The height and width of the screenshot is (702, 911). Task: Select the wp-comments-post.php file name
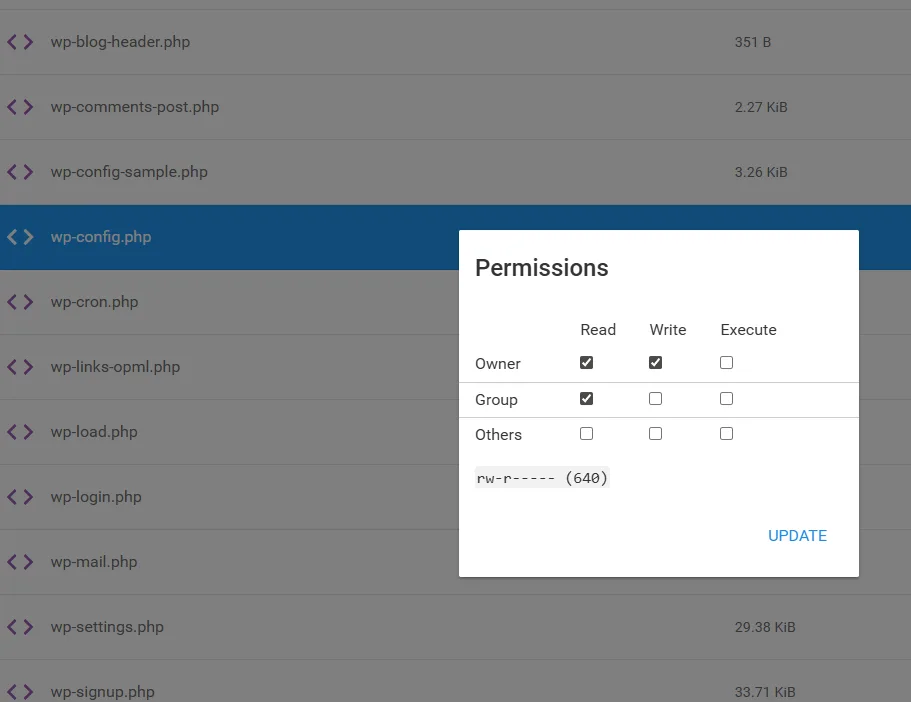pos(135,108)
